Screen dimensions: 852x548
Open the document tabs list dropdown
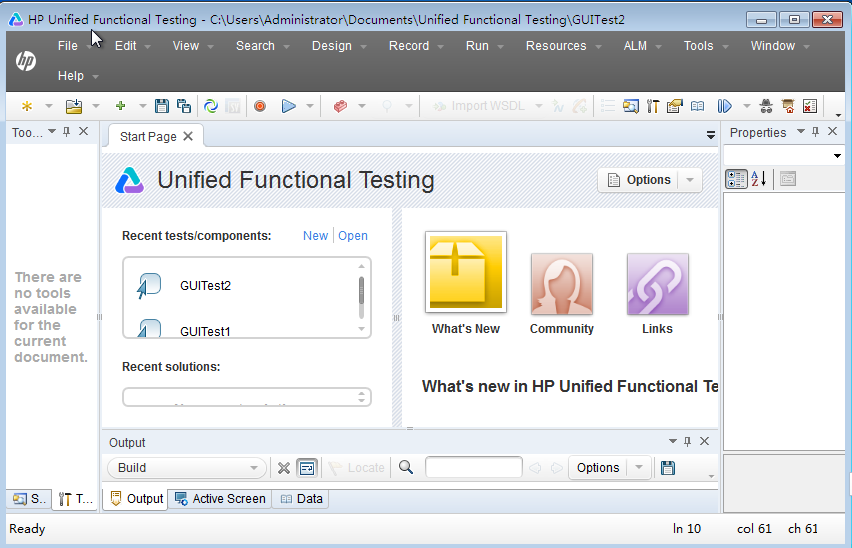(710, 135)
